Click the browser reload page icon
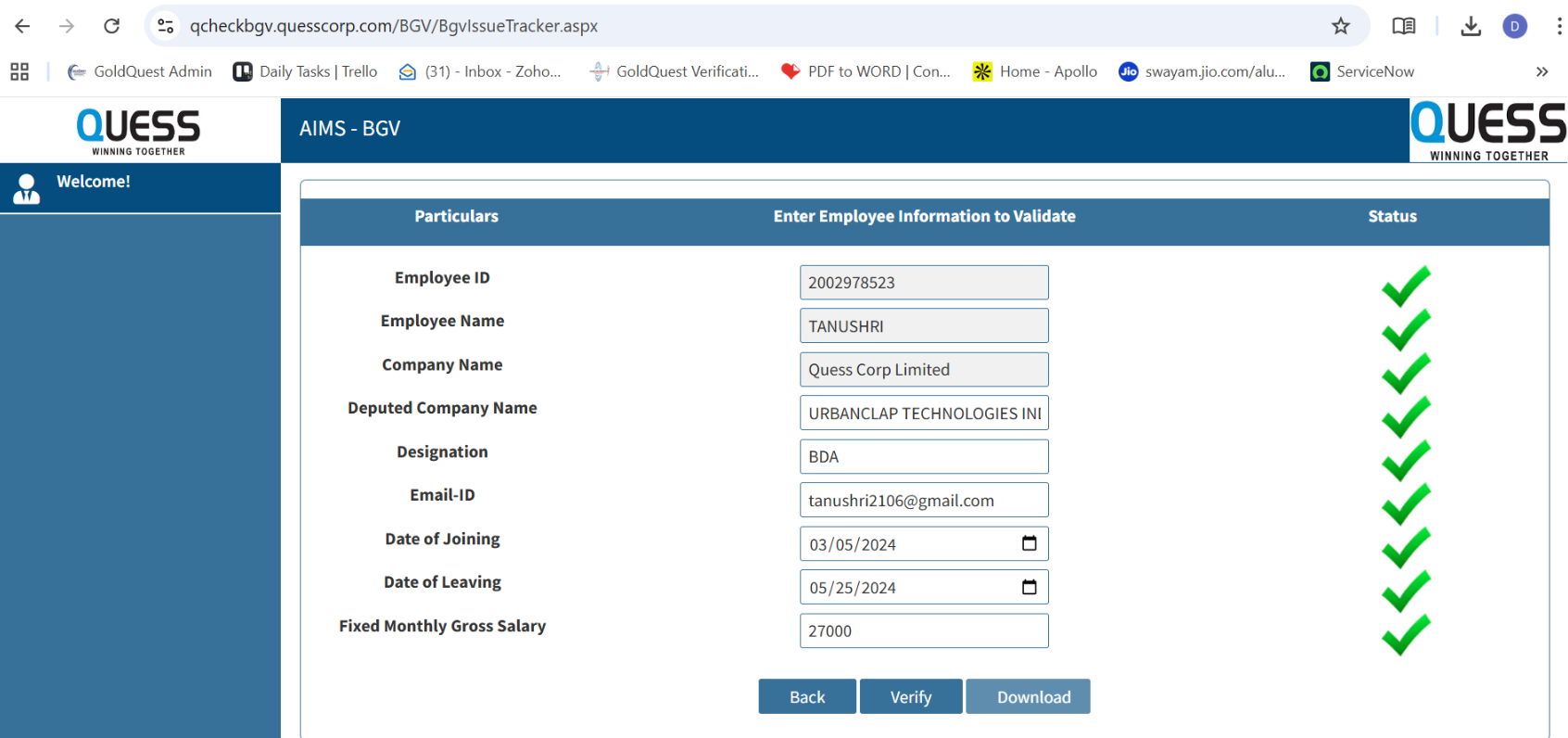1568x738 pixels. point(111,26)
